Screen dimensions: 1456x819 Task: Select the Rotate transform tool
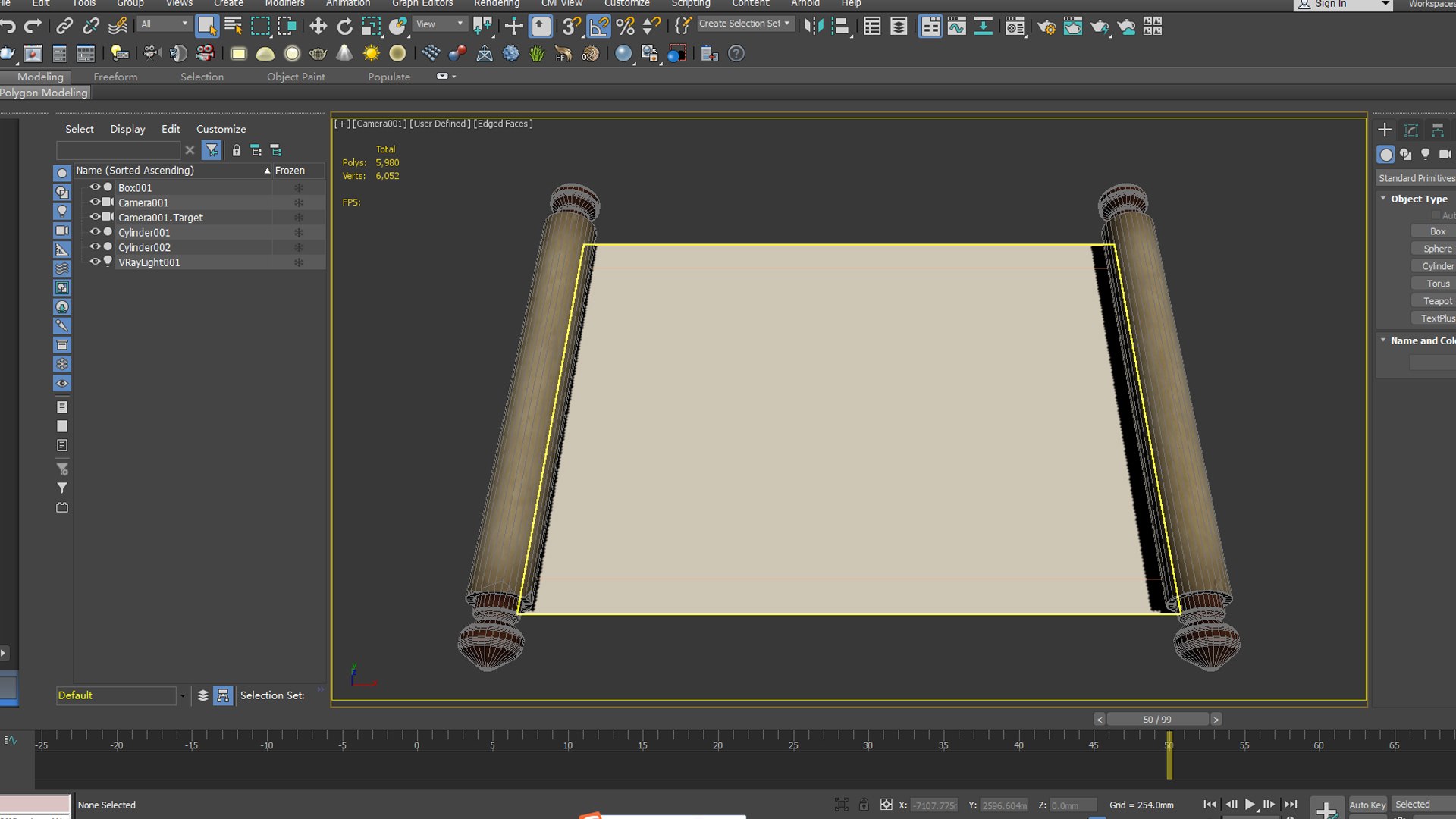(344, 27)
